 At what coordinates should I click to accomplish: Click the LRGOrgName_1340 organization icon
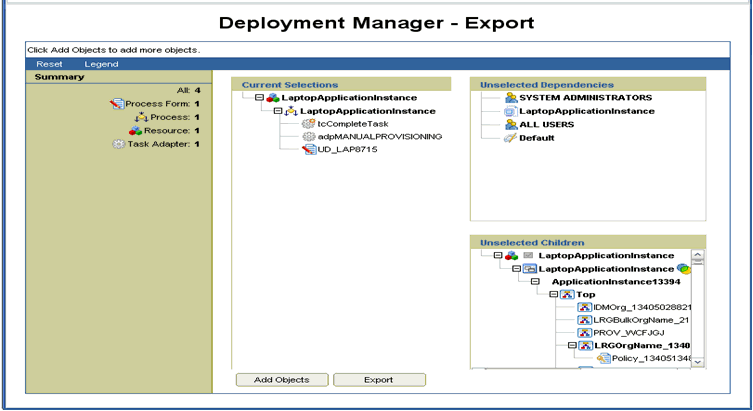(x=585, y=345)
